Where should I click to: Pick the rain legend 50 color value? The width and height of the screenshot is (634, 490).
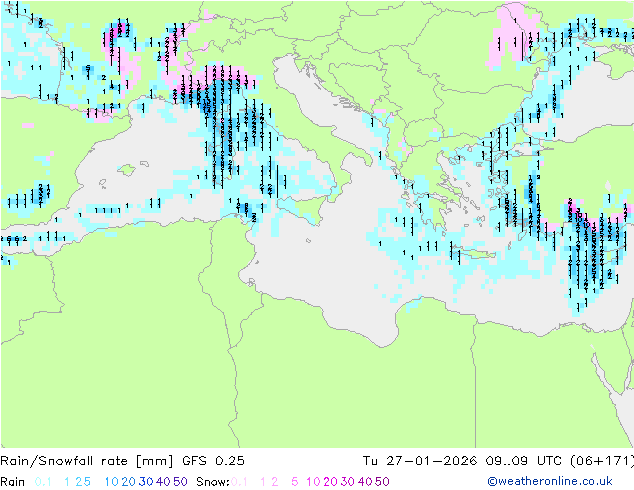pyautogui.click(x=180, y=482)
